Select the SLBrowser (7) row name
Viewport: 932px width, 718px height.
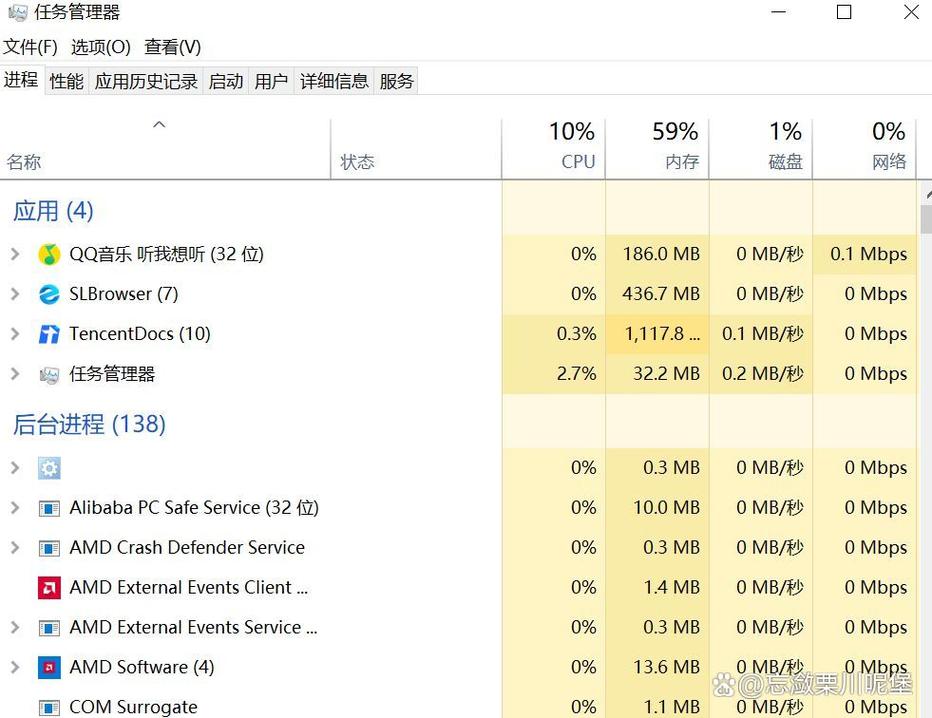coord(124,294)
